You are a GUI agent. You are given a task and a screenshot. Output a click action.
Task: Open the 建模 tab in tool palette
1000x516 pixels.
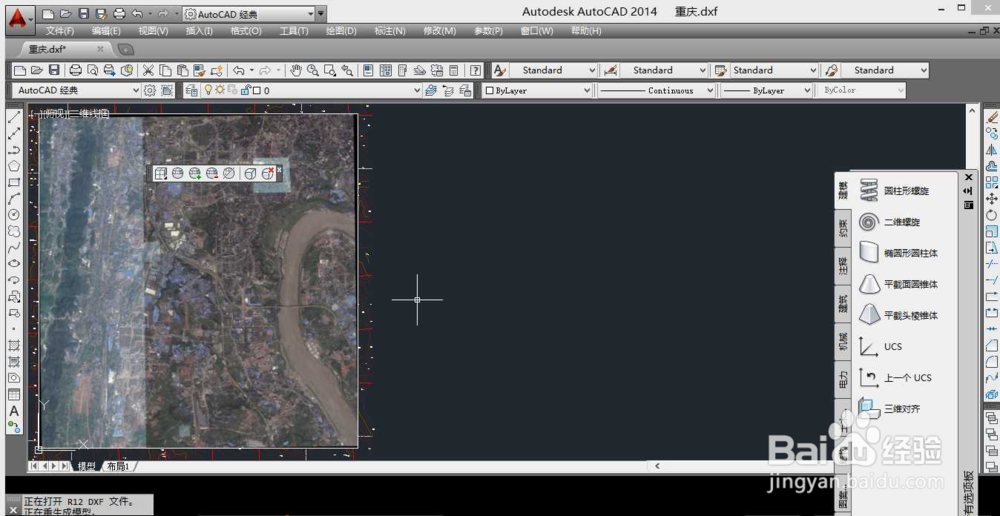842,190
